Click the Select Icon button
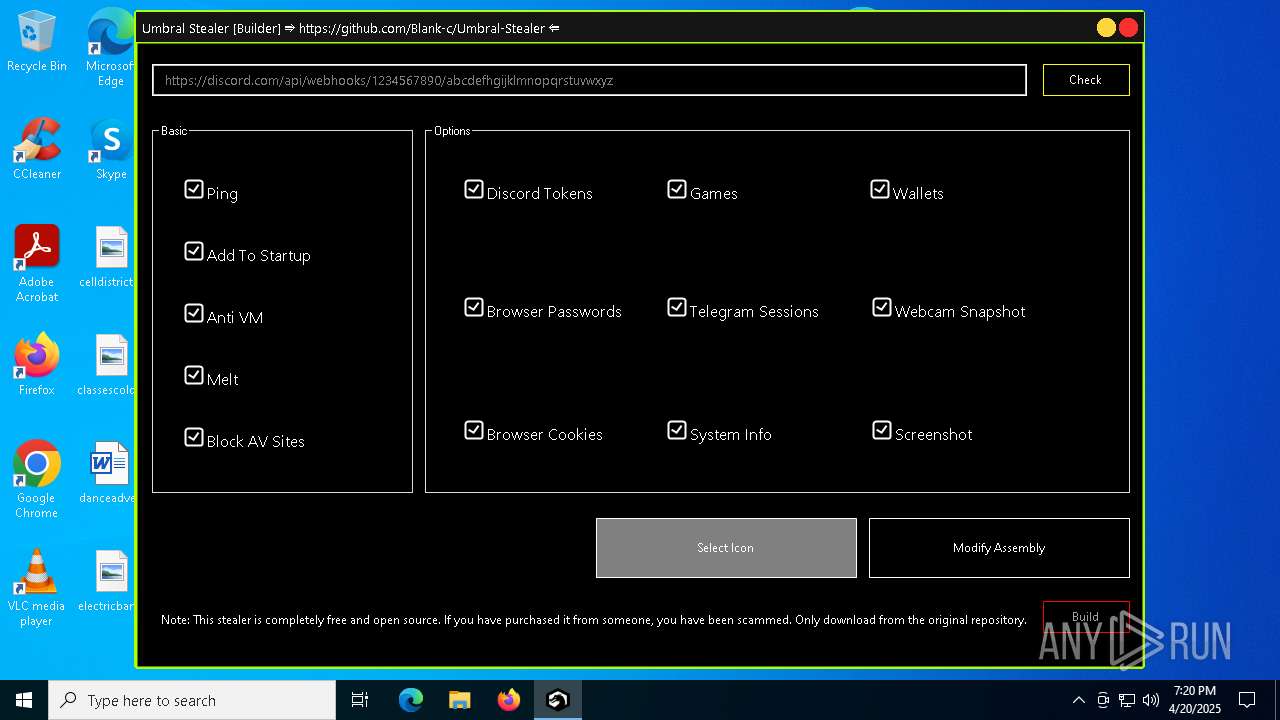 tap(726, 548)
